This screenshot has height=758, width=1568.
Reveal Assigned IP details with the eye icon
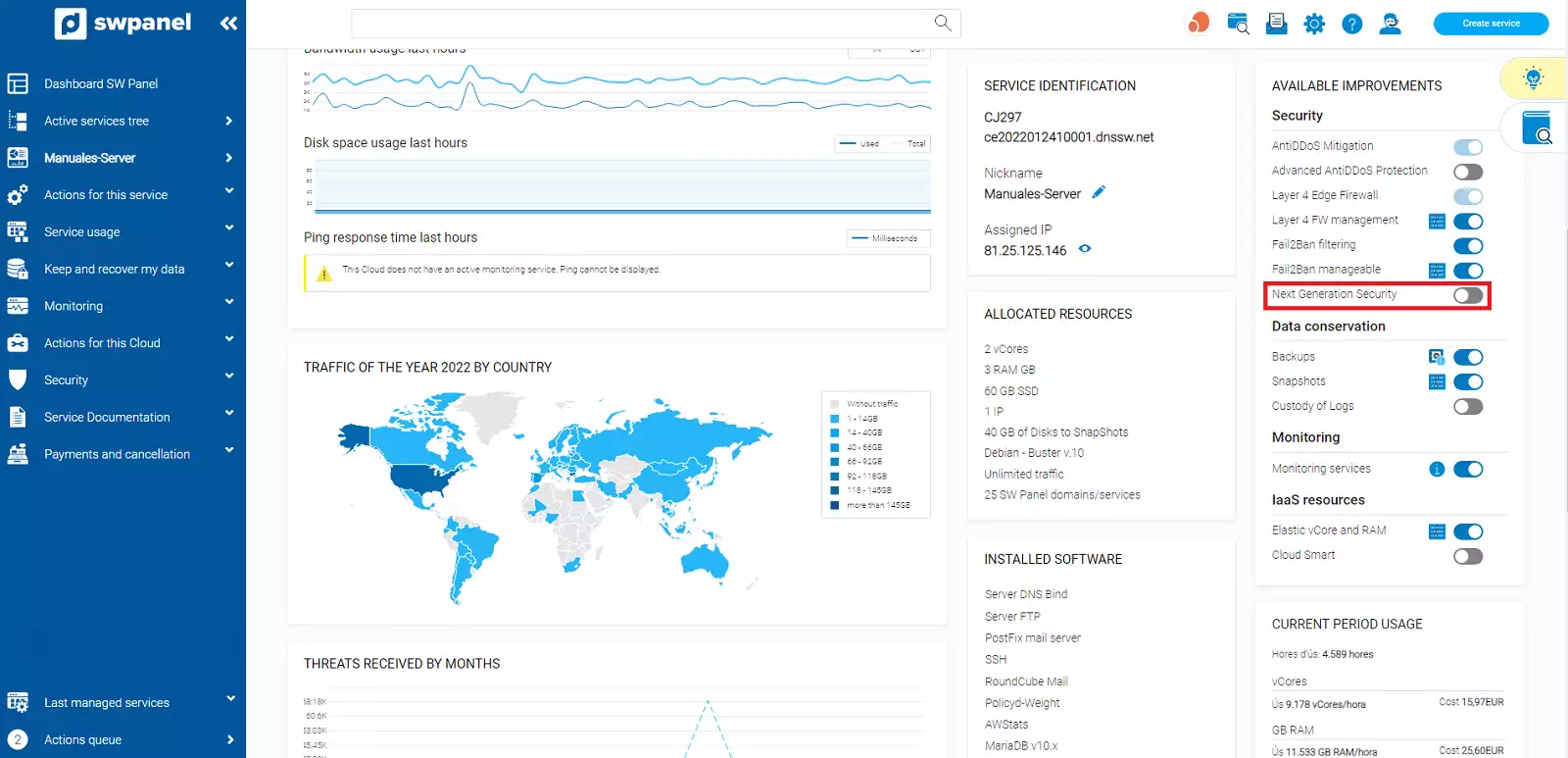[1085, 249]
